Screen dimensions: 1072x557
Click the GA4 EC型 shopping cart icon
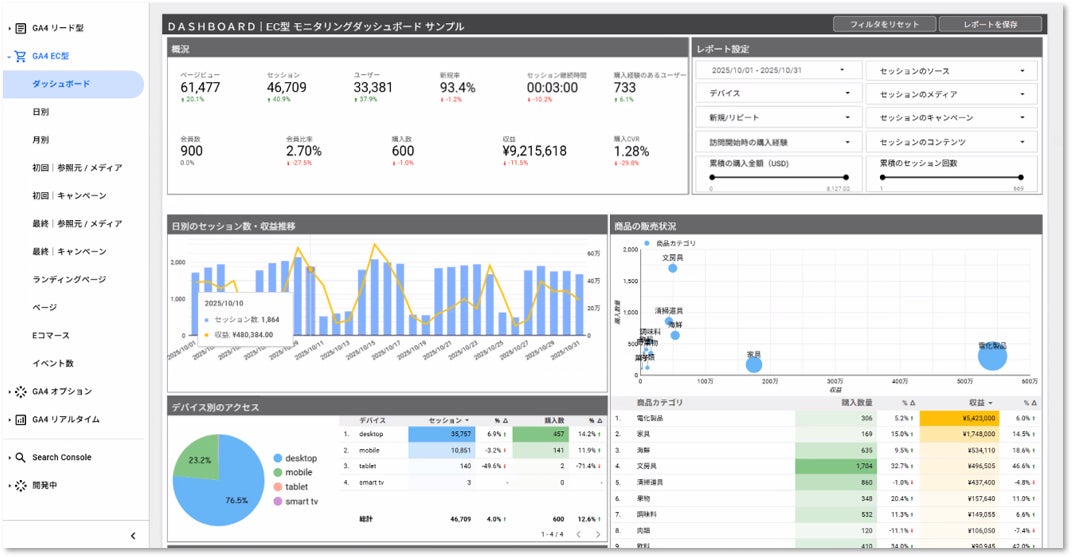point(21,56)
